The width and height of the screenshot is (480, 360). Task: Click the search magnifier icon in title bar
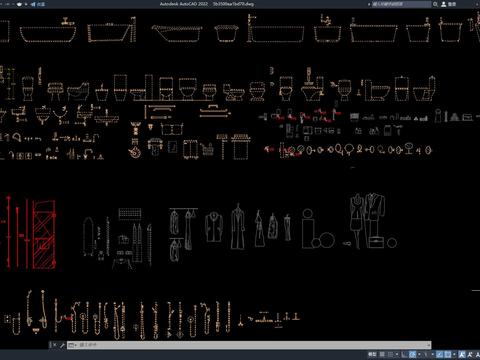435,4
